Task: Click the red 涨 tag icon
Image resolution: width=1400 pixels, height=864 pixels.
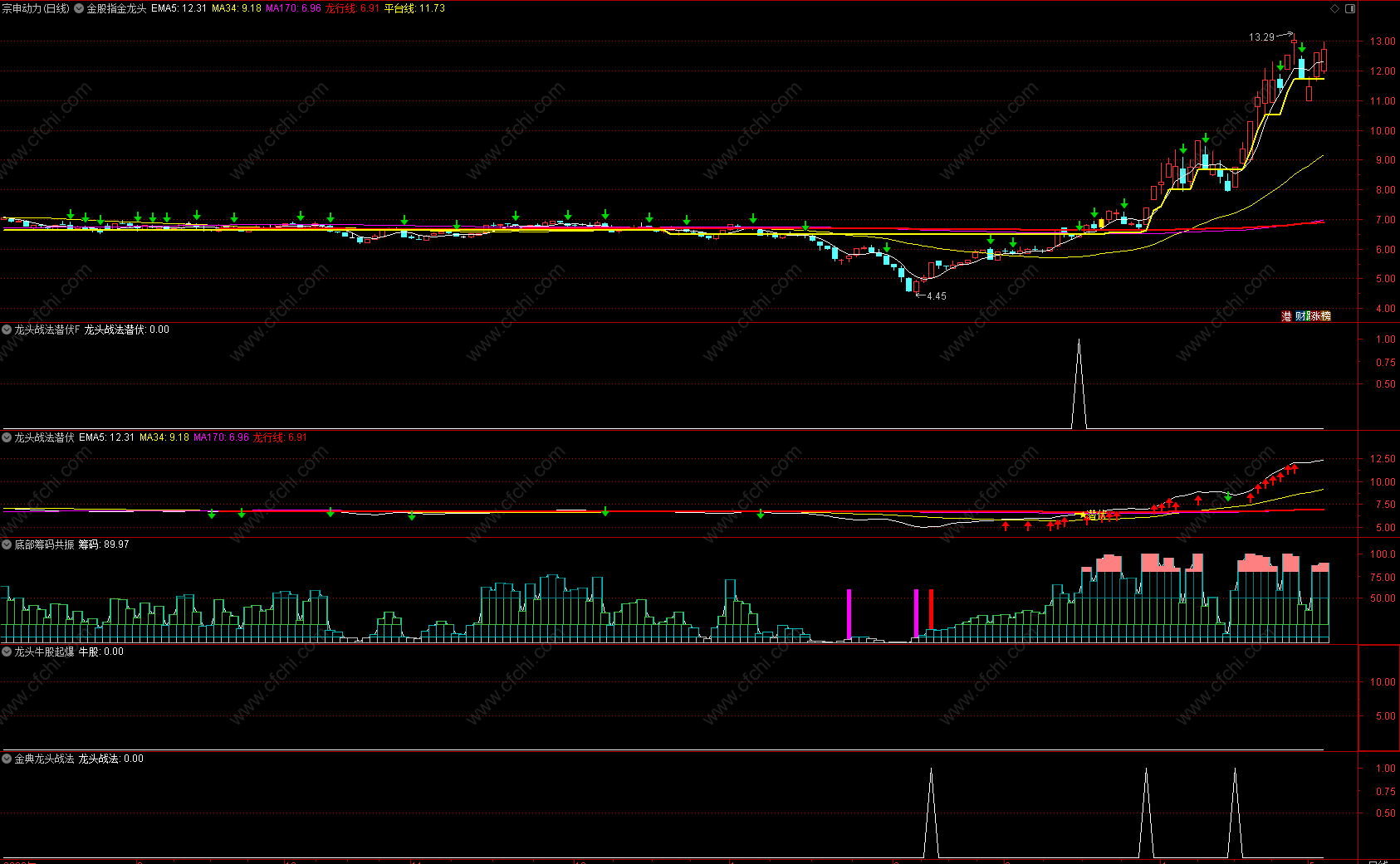Action: 1315,316
